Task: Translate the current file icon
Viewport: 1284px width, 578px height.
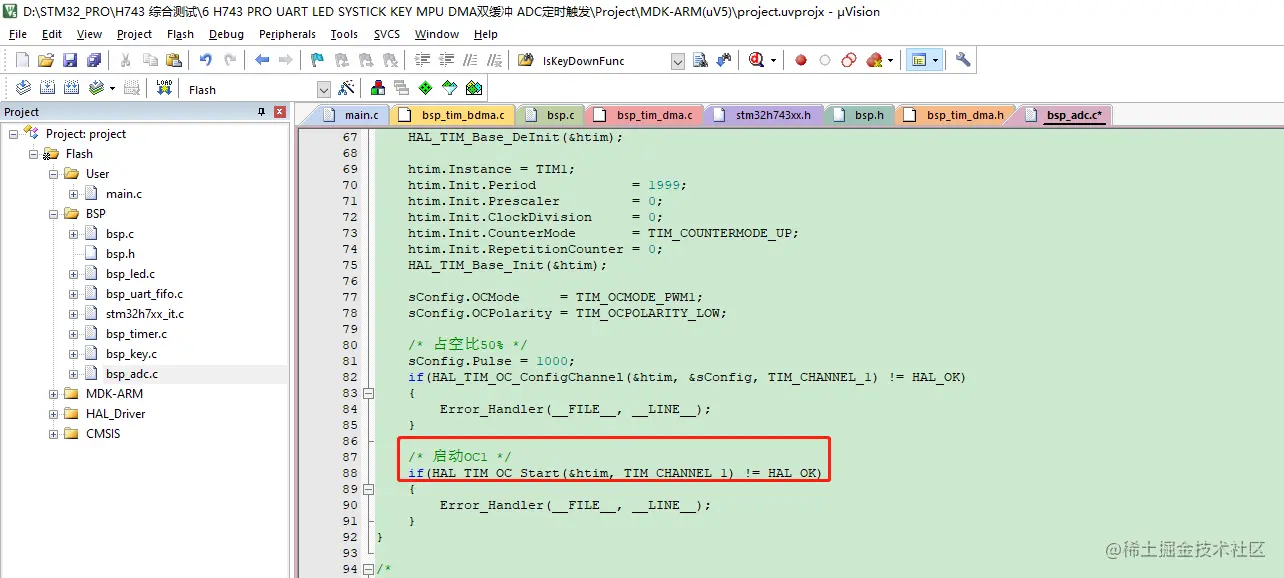Action: tap(23, 88)
